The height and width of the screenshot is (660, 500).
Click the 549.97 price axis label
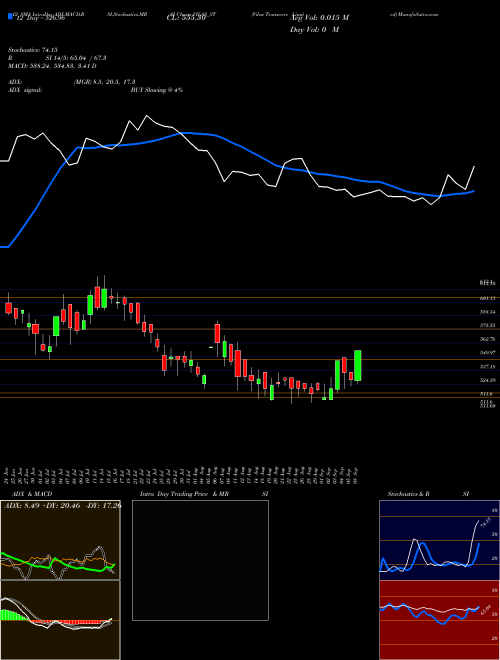[487, 353]
